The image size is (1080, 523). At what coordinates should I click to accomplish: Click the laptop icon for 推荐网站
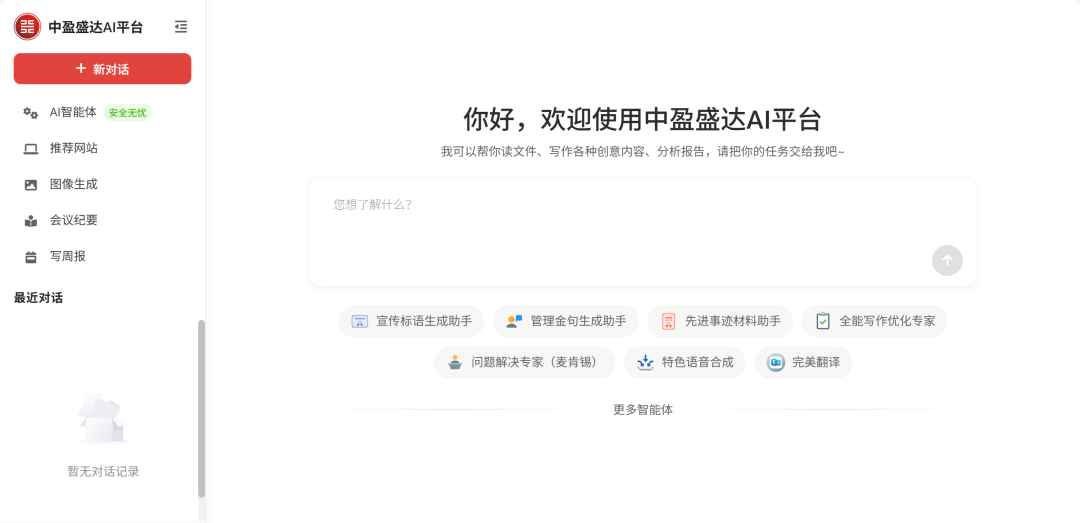coord(30,149)
